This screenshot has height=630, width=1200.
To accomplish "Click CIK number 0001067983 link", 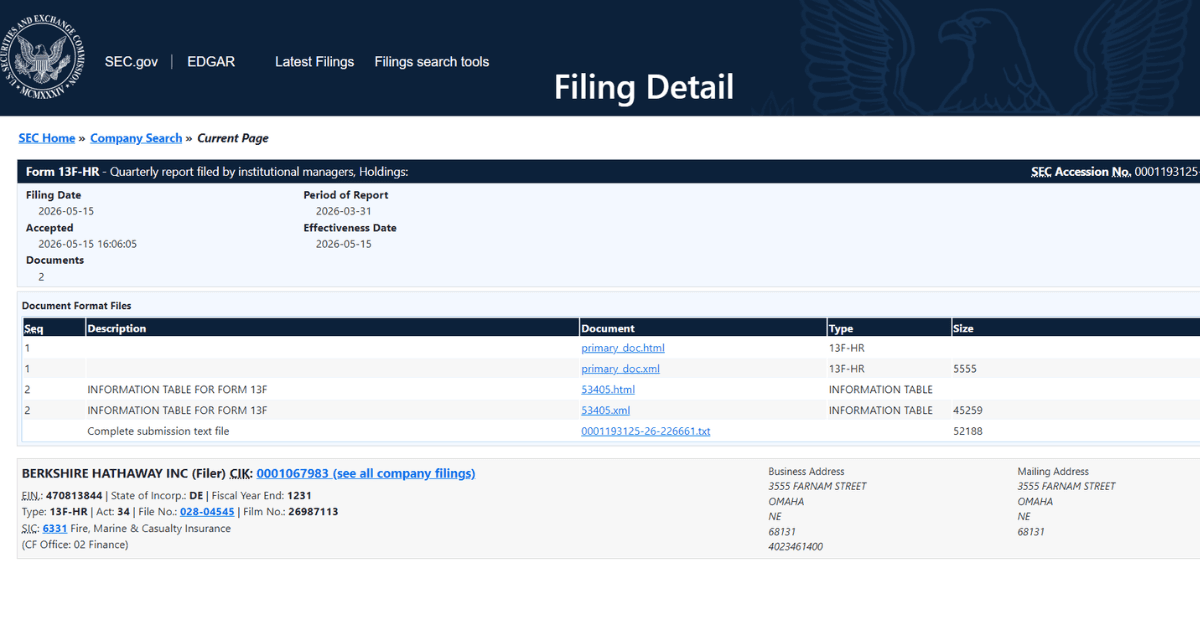I will tap(292, 474).
